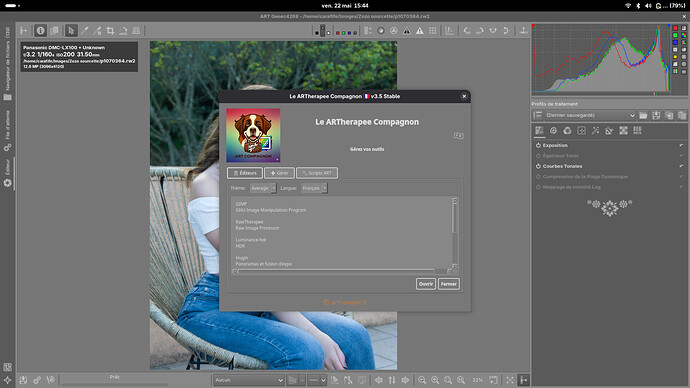The width and height of the screenshot is (690, 388).
Task: Toggle blue channel preview dot
Action: click(349, 33)
